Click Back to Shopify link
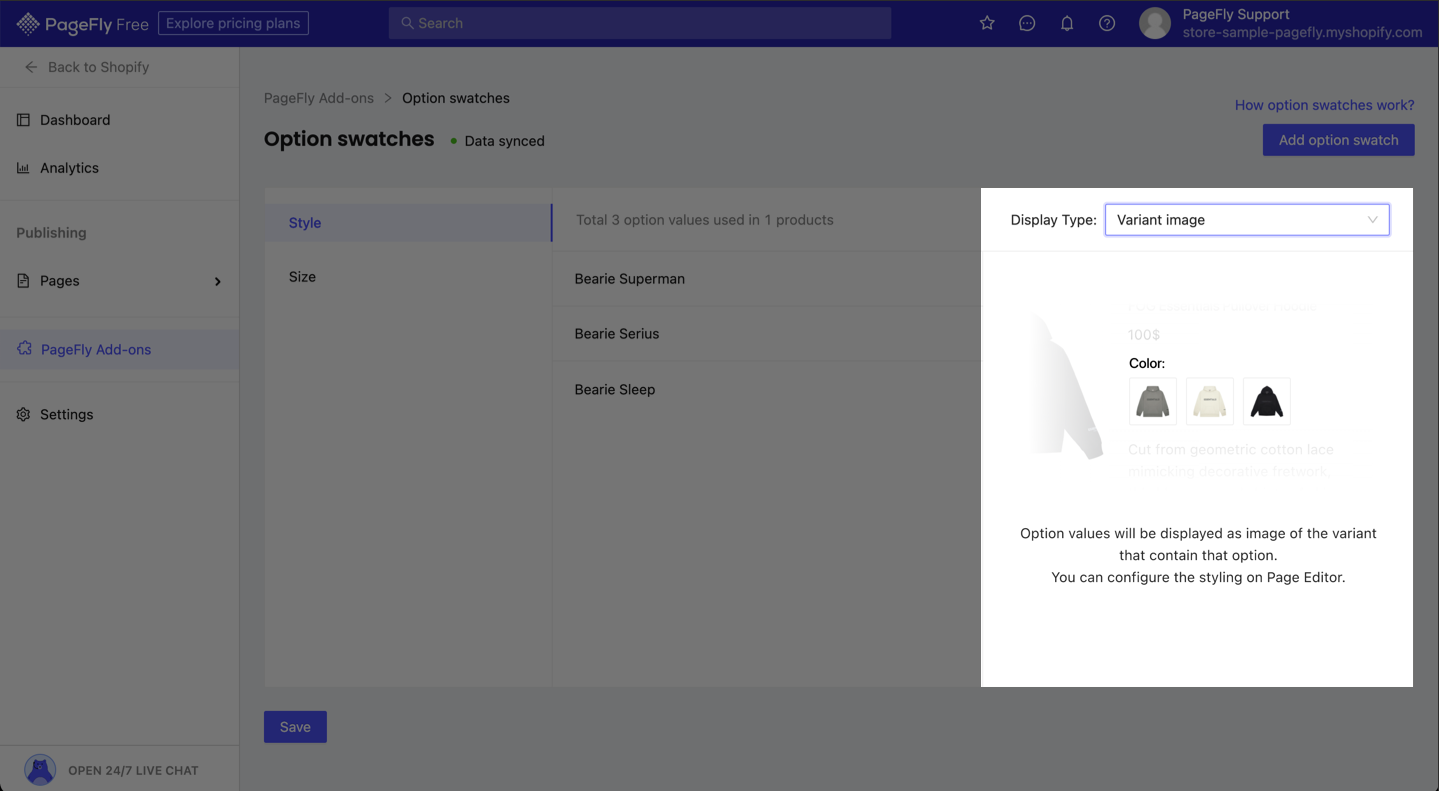The height and width of the screenshot is (791, 1439). point(98,67)
